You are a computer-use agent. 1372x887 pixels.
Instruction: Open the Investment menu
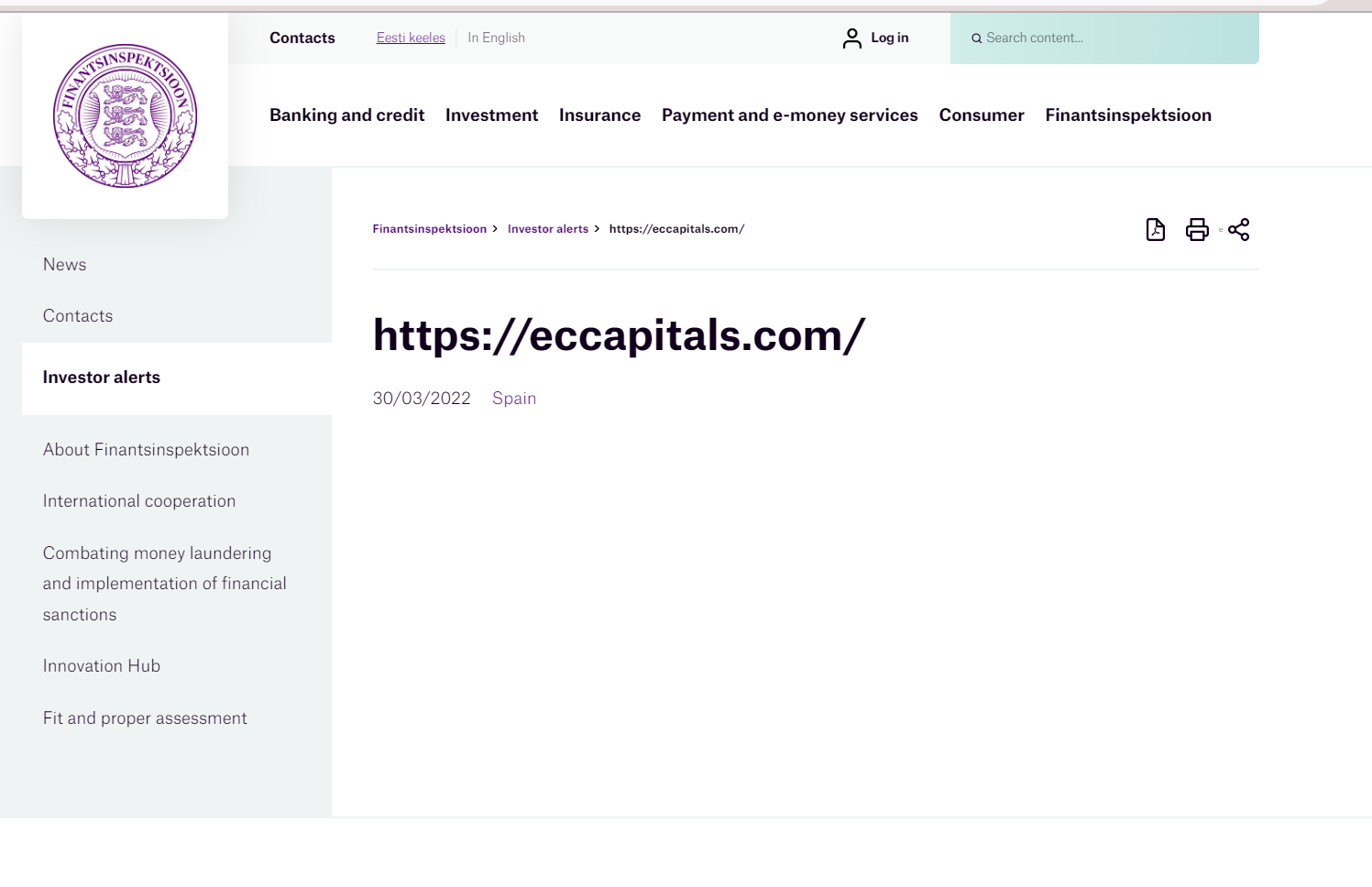[492, 115]
